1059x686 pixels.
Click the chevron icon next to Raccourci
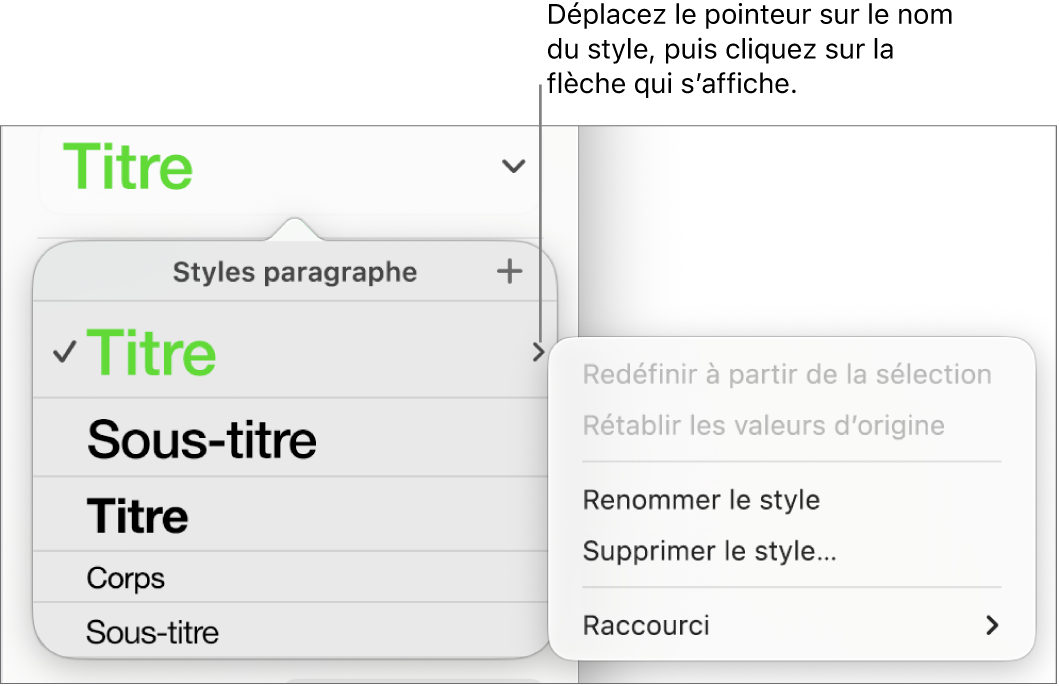pos(991,624)
